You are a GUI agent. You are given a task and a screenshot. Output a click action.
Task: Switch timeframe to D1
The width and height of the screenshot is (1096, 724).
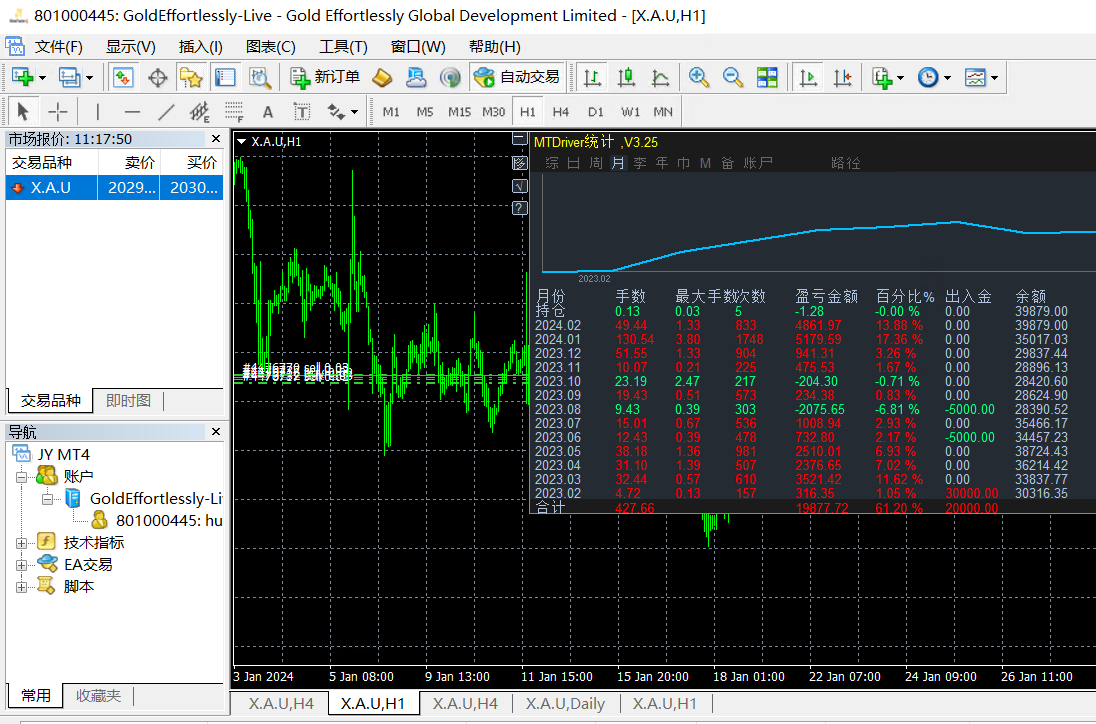coord(596,112)
